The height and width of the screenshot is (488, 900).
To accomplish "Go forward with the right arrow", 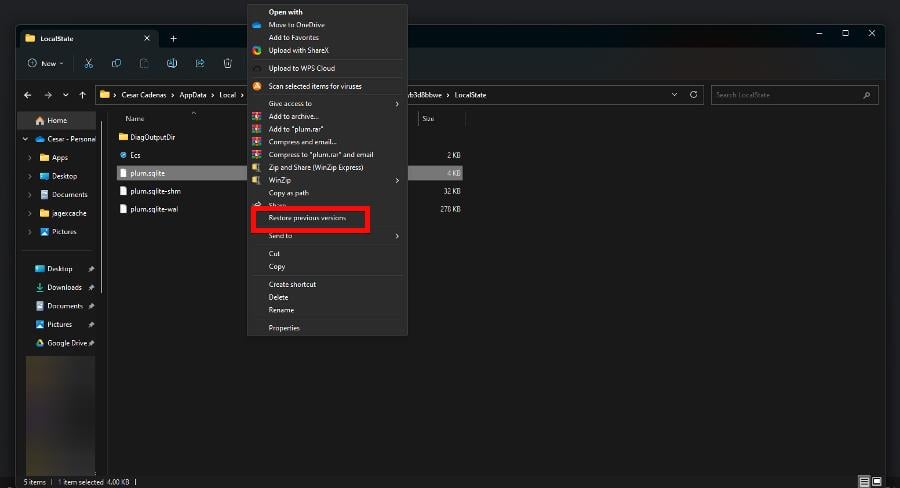I will coord(48,95).
